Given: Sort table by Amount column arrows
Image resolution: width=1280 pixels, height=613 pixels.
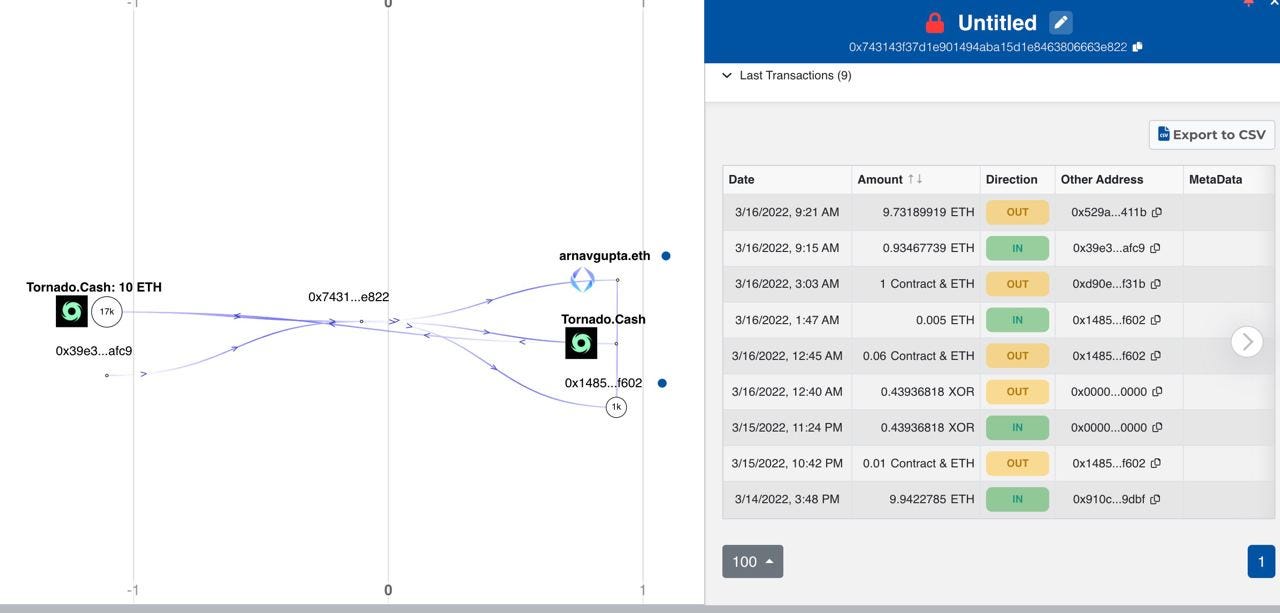Looking at the screenshot, I should pos(913,179).
